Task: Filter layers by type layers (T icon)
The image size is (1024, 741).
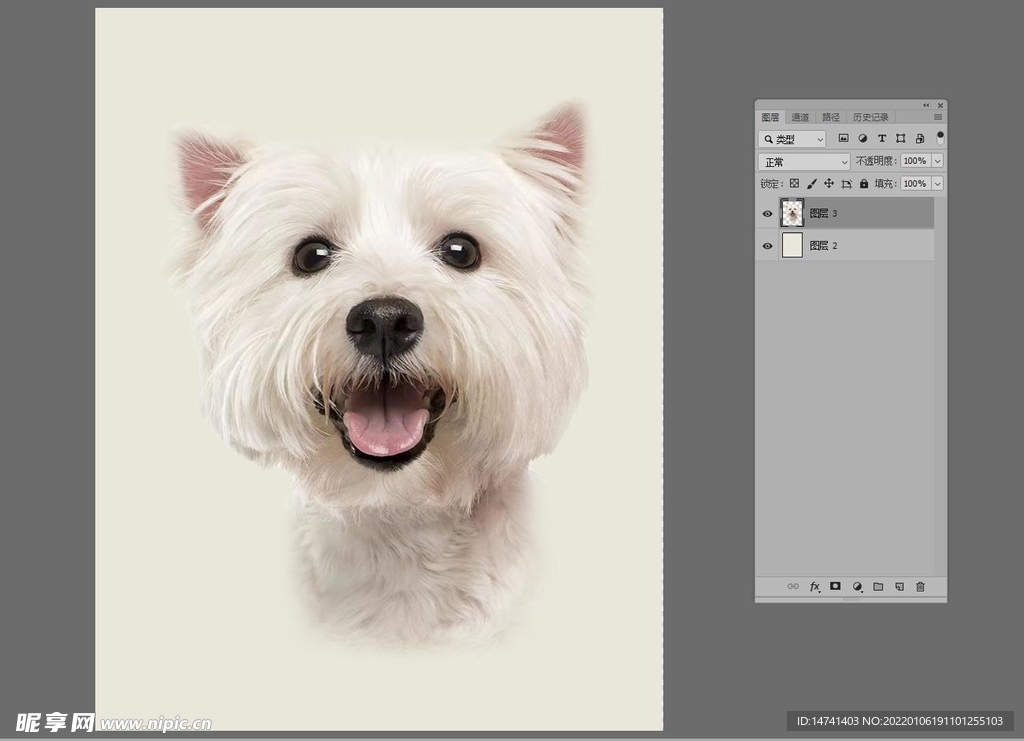Action: [881, 139]
